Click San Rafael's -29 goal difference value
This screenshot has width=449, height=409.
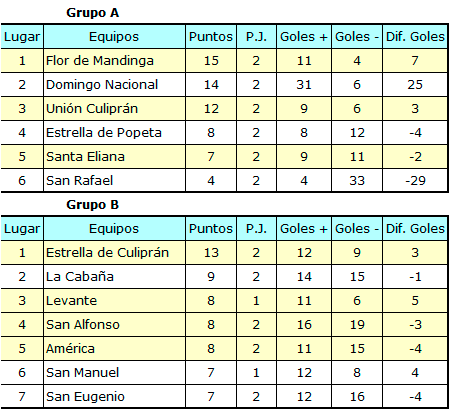(x=415, y=180)
